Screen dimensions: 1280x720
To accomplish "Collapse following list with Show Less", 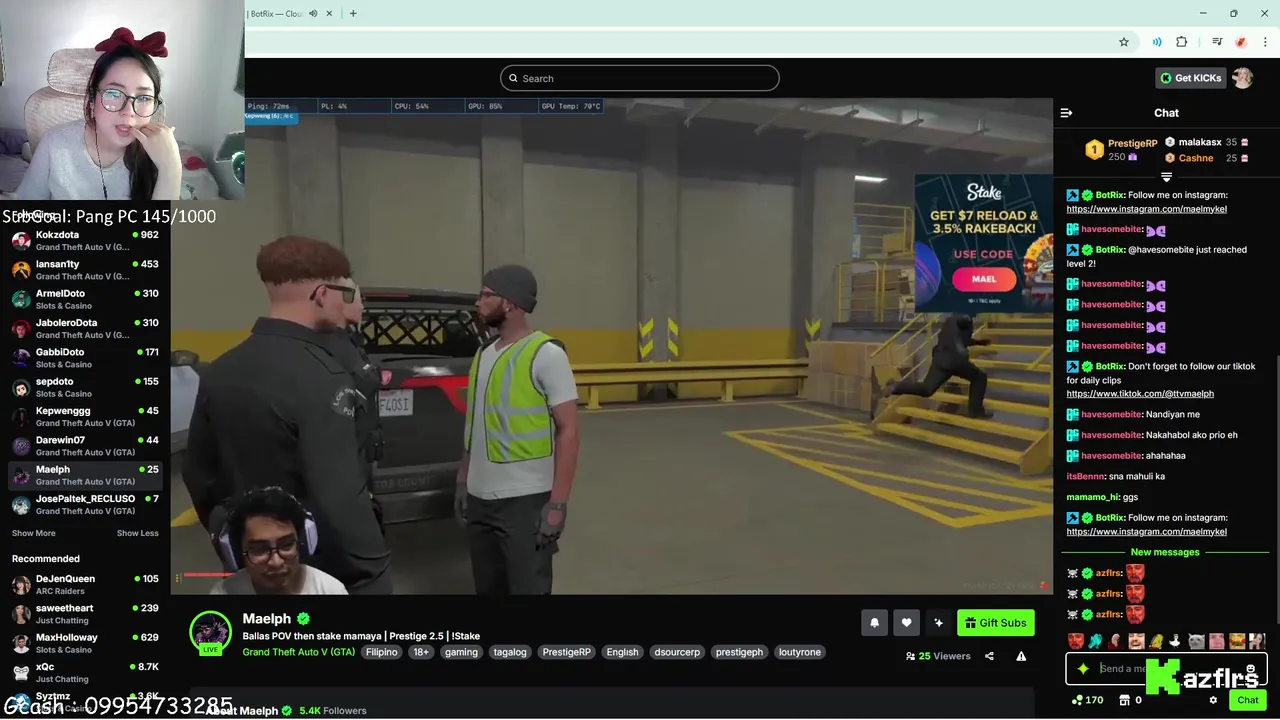I will click(x=138, y=533).
